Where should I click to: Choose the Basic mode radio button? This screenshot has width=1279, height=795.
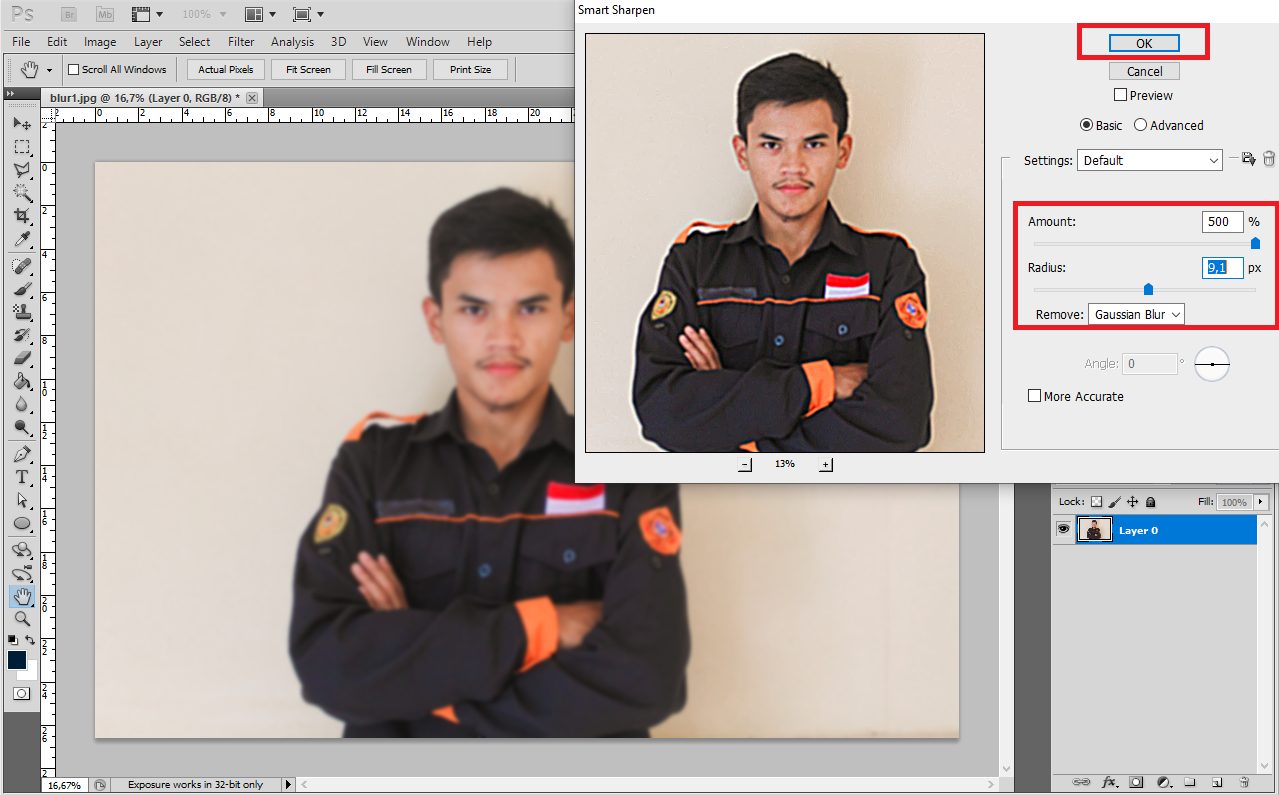coord(1086,125)
